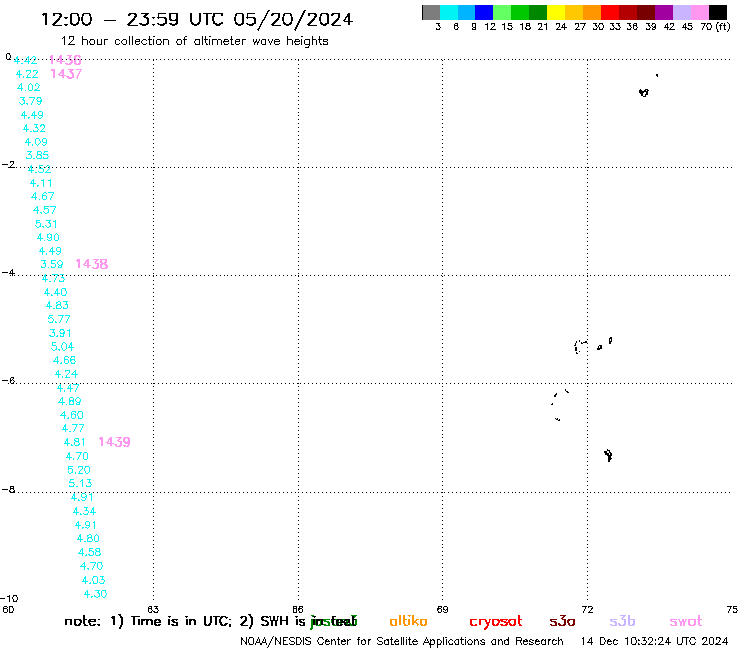Click the purple swatch in the color scale
Viewport: 740px width, 650px height.
click(x=664, y=12)
